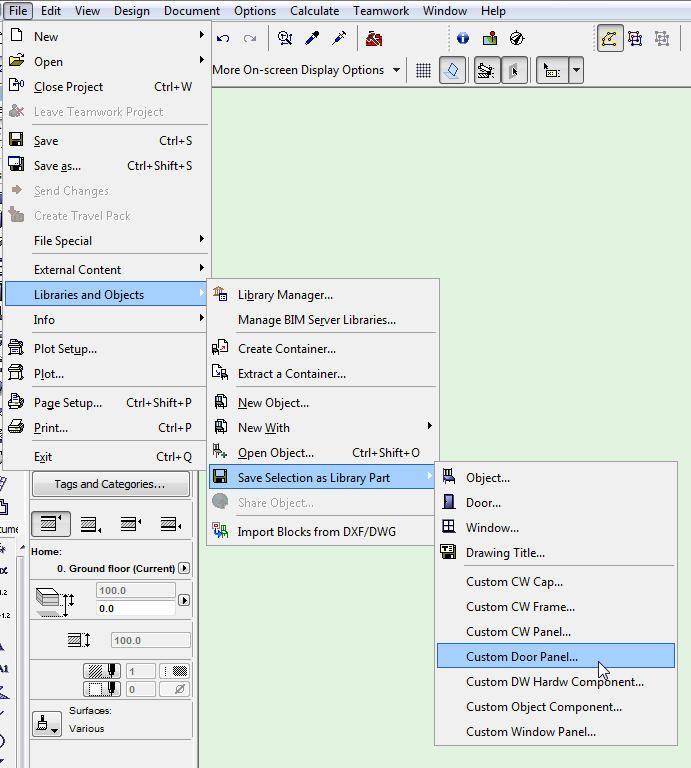Screen dimensions: 691x768
Task: Select first slab reference plane top option
Action: (51, 524)
